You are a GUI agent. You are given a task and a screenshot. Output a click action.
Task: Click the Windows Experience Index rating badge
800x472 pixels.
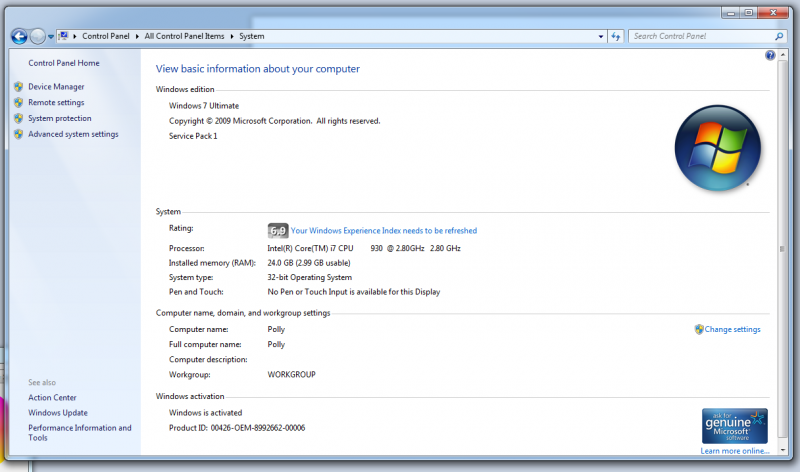278,230
